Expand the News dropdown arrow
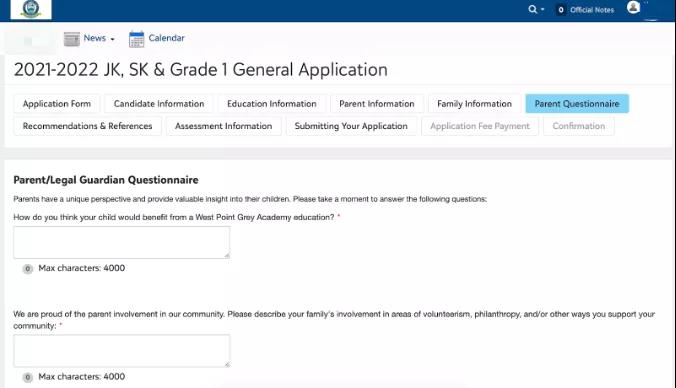676x388 pixels. point(113,39)
